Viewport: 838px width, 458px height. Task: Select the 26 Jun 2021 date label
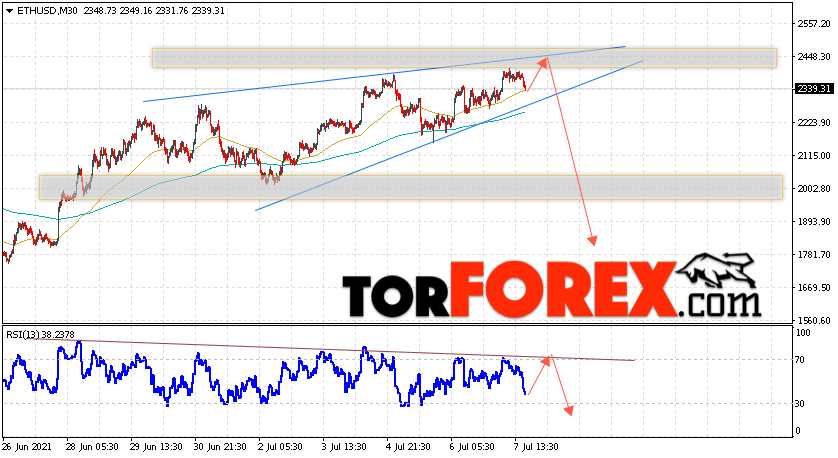point(27,447)
